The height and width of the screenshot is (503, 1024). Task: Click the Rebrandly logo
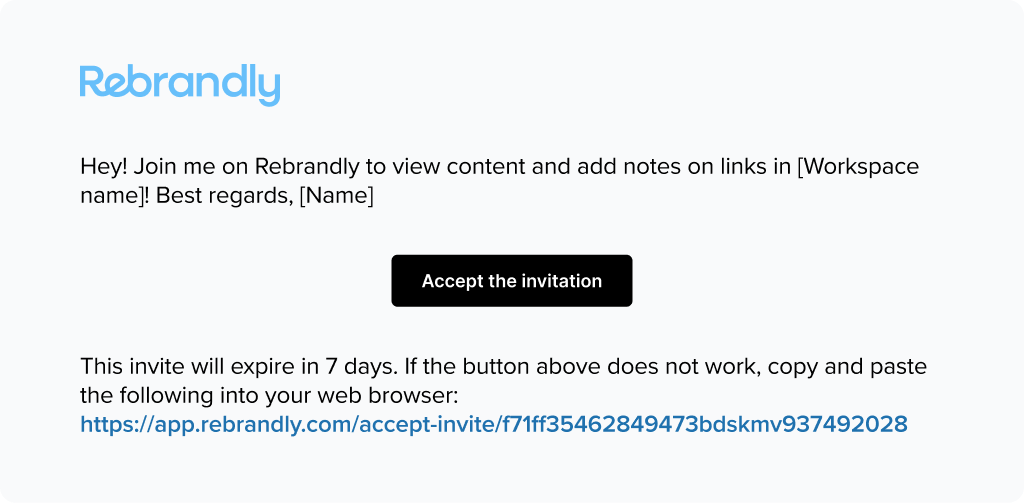click(x=180, y=85)
